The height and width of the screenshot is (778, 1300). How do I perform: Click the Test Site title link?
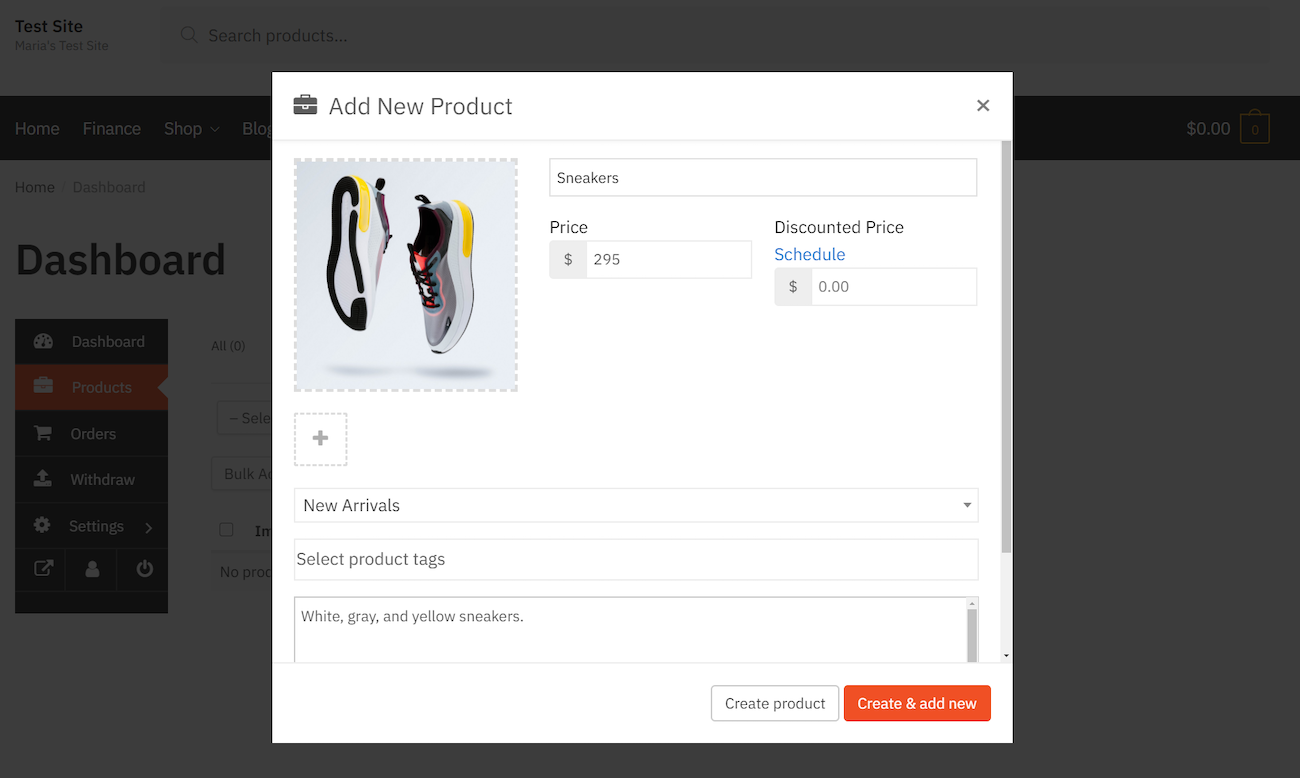(x=49, y=26)
